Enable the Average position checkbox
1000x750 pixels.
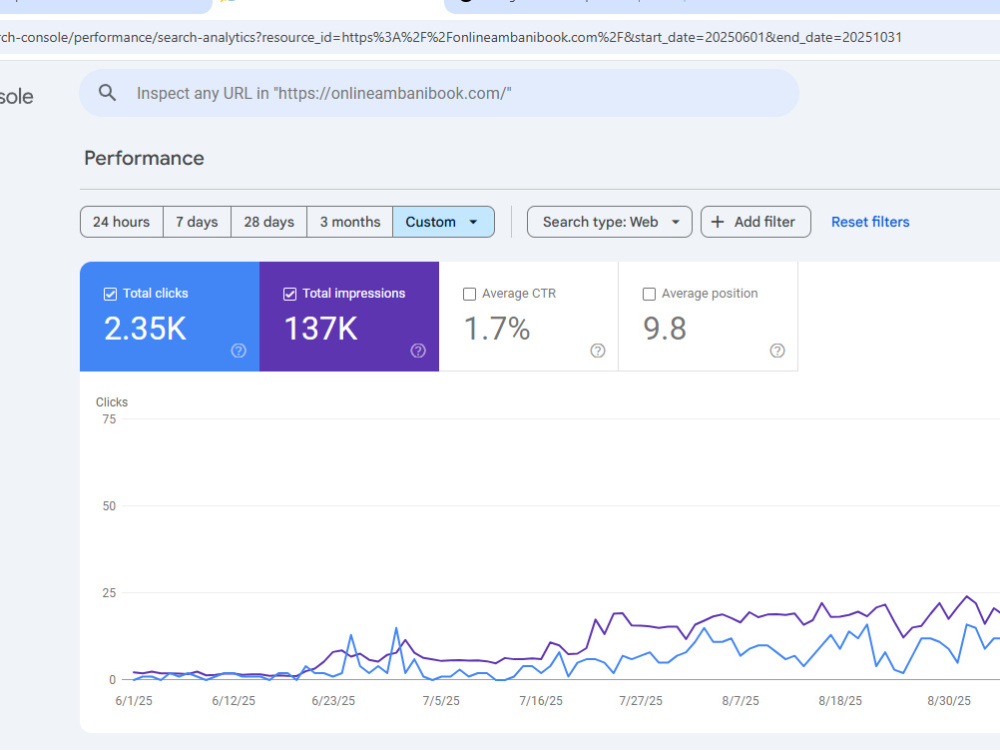649,294
